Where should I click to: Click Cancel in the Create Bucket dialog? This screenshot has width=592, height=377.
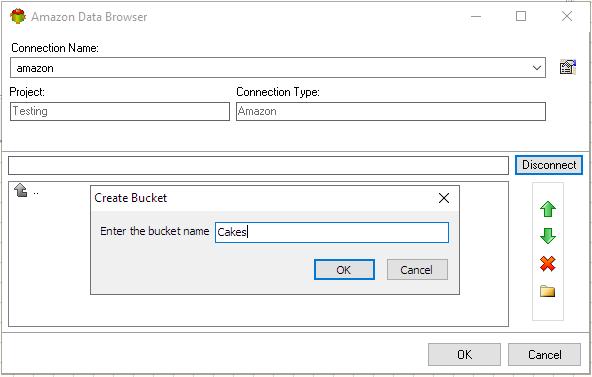pyautogui.click(x=417, y=269)
